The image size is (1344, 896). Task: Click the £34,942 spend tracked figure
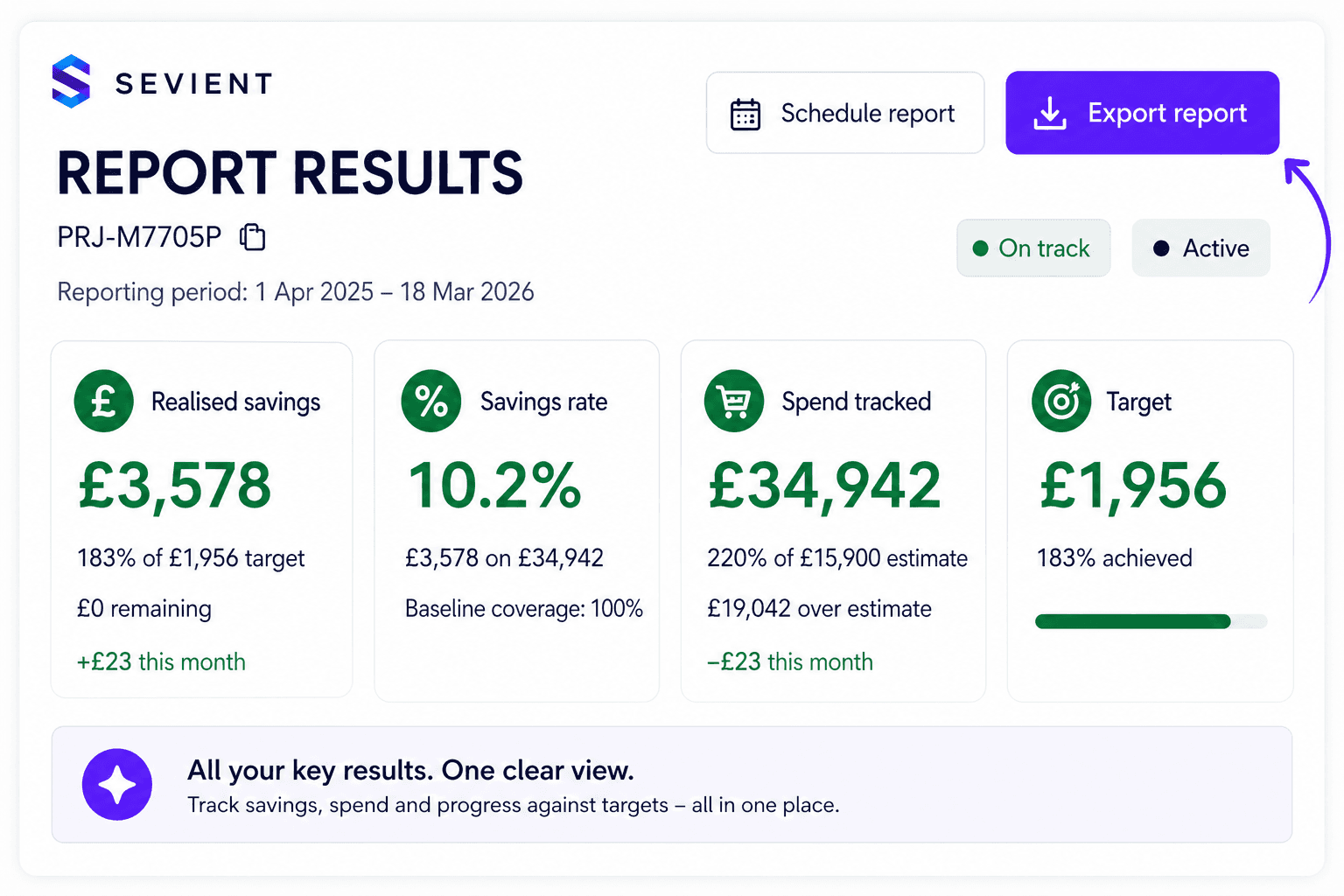click(824, 485)
